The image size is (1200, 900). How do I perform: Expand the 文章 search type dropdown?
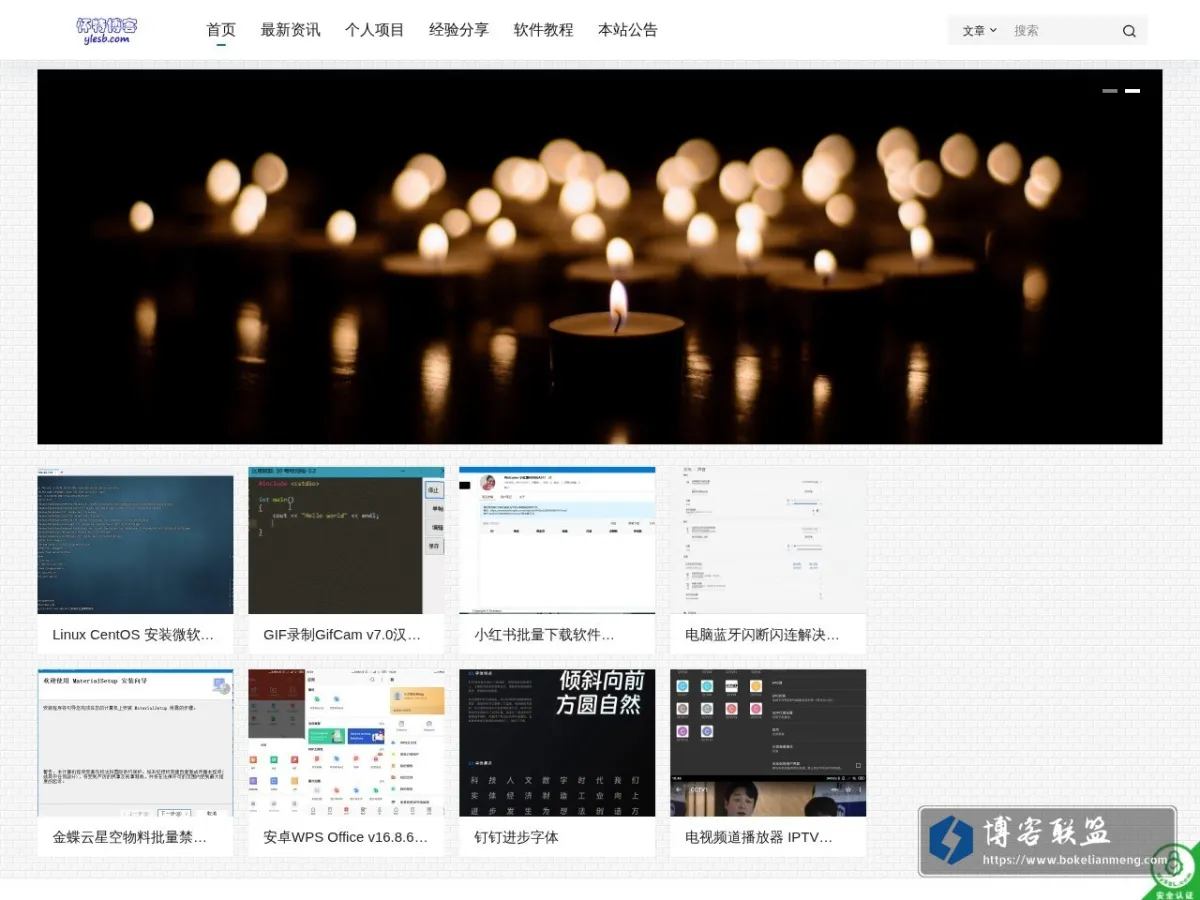pyautogui.click(x=979, y=31)
